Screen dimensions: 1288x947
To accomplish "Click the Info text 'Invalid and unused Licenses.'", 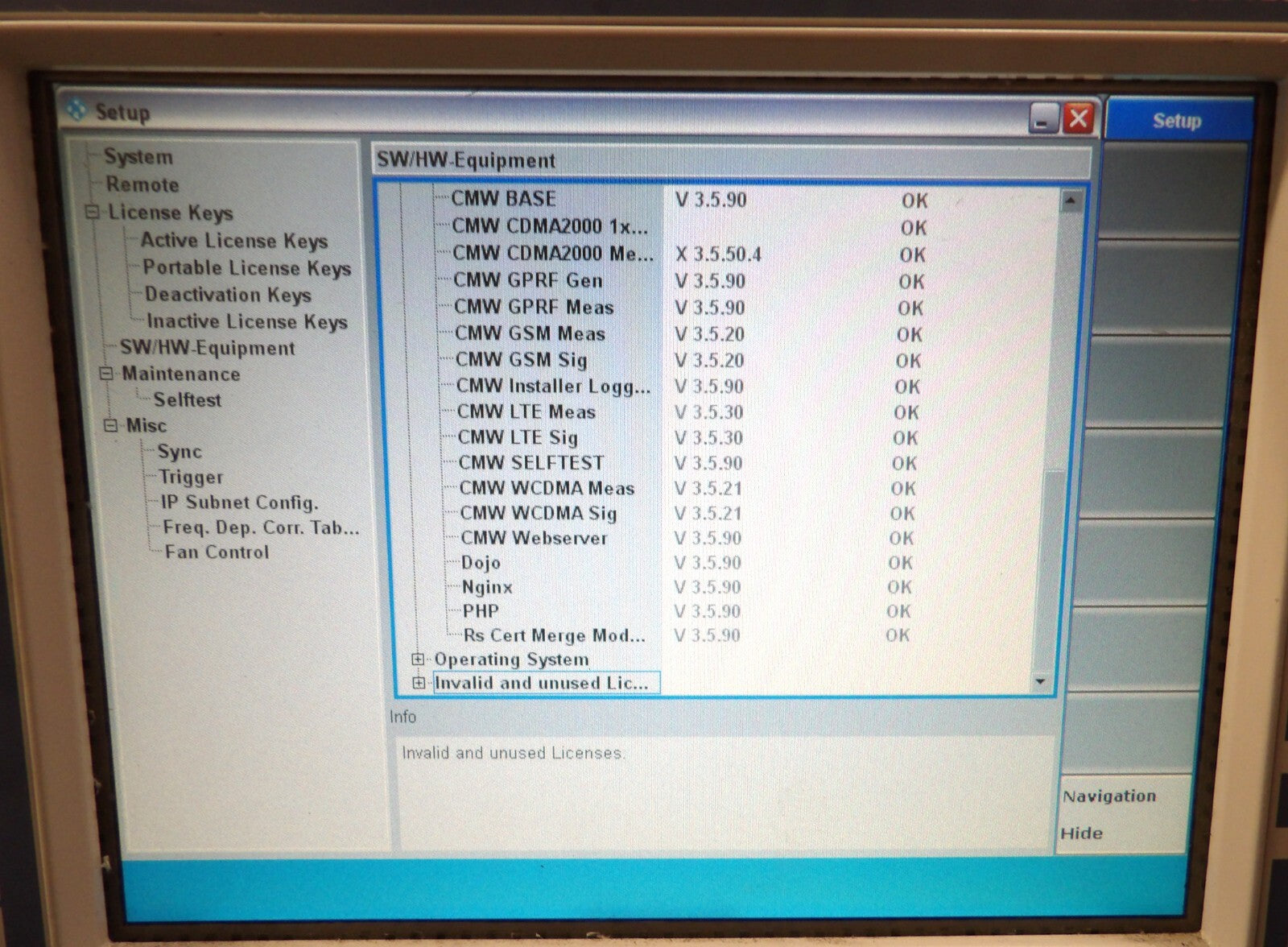I will [x=513, y=753].
